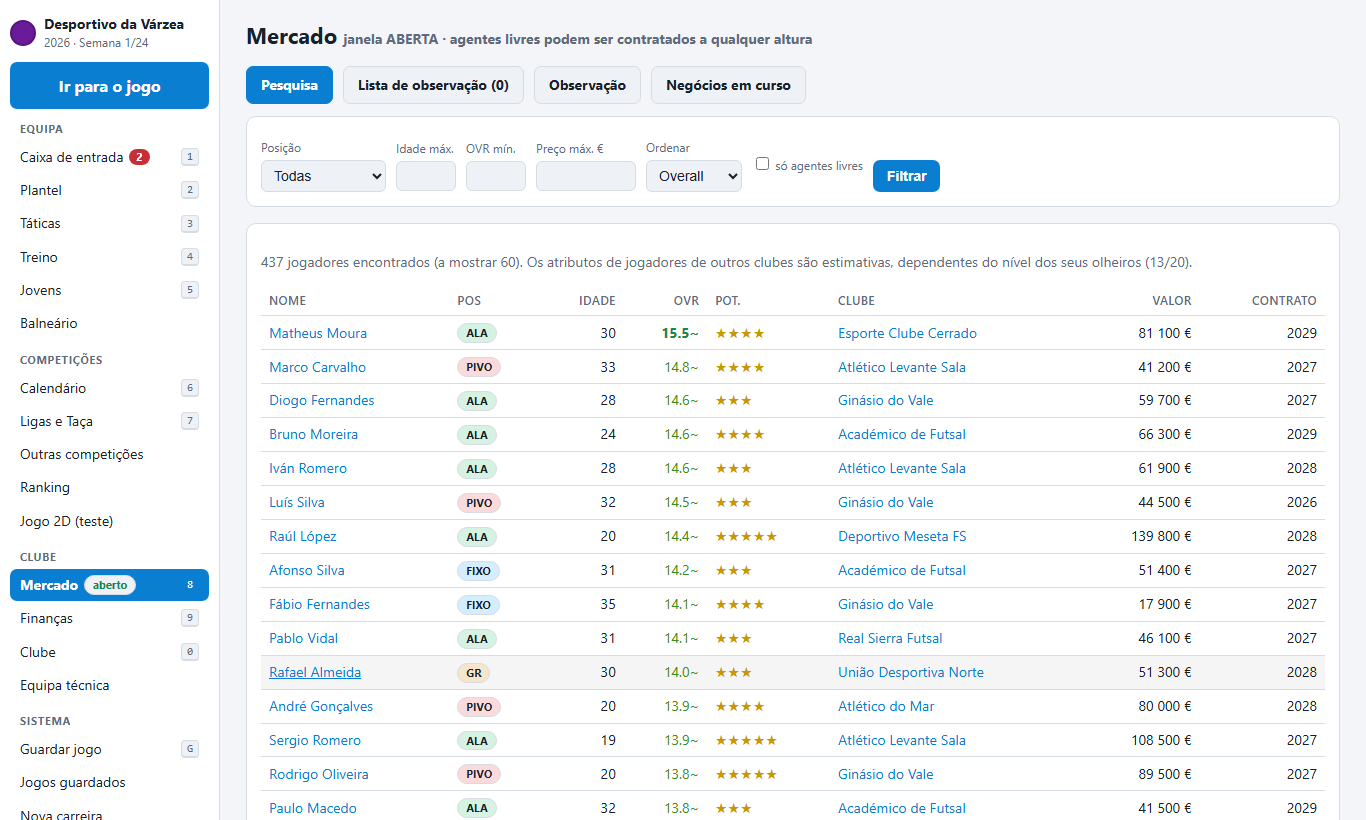Open Calendário in the sidebar

(x=109, y=388)
